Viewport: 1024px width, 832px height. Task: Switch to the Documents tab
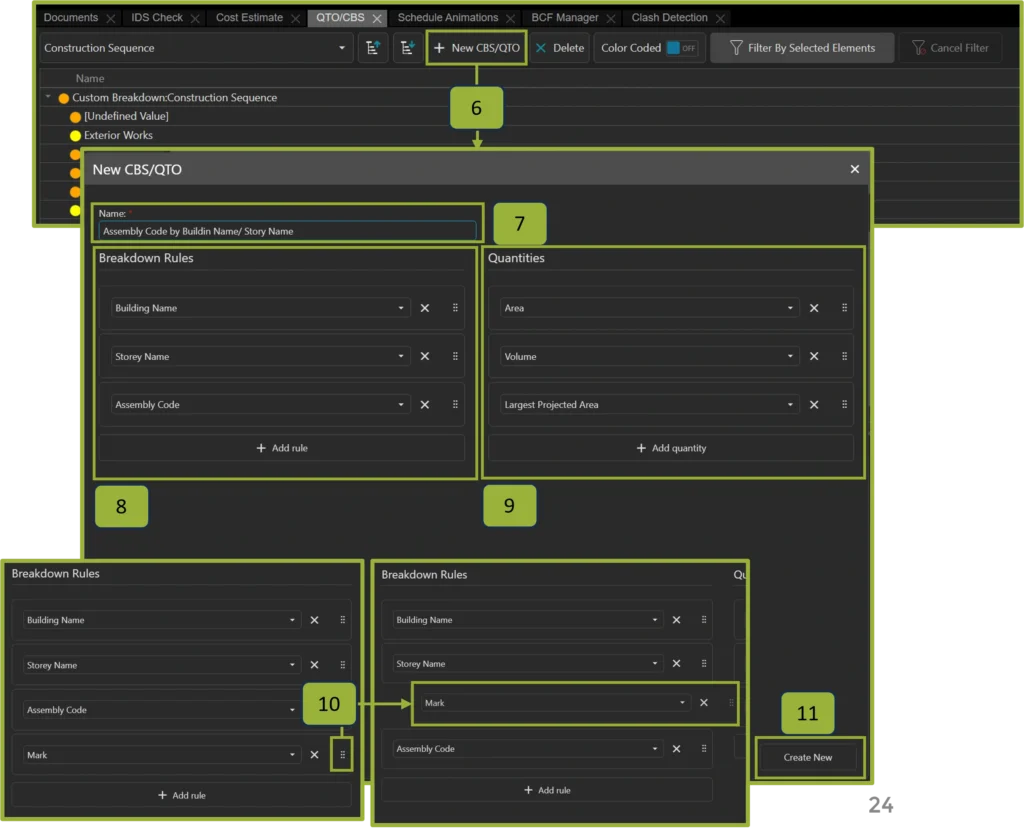point(71,18)
